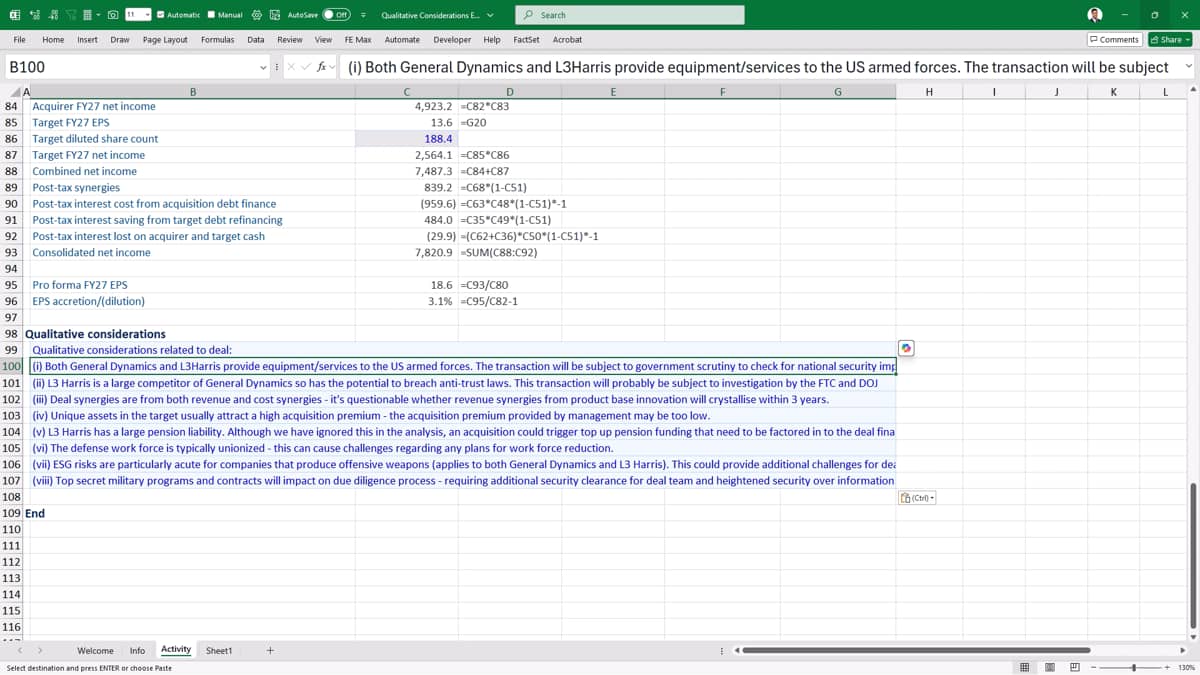Open Customize Quick Access Toolbar dropdown
The height and width of the screenshot is (675, 1200).
point(363,15)
